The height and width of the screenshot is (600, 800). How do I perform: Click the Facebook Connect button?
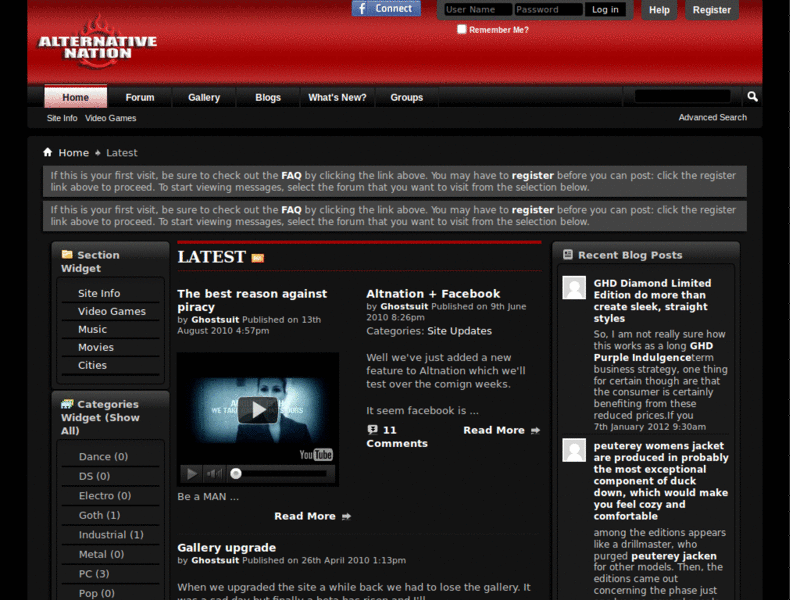[x=386, y=8]
